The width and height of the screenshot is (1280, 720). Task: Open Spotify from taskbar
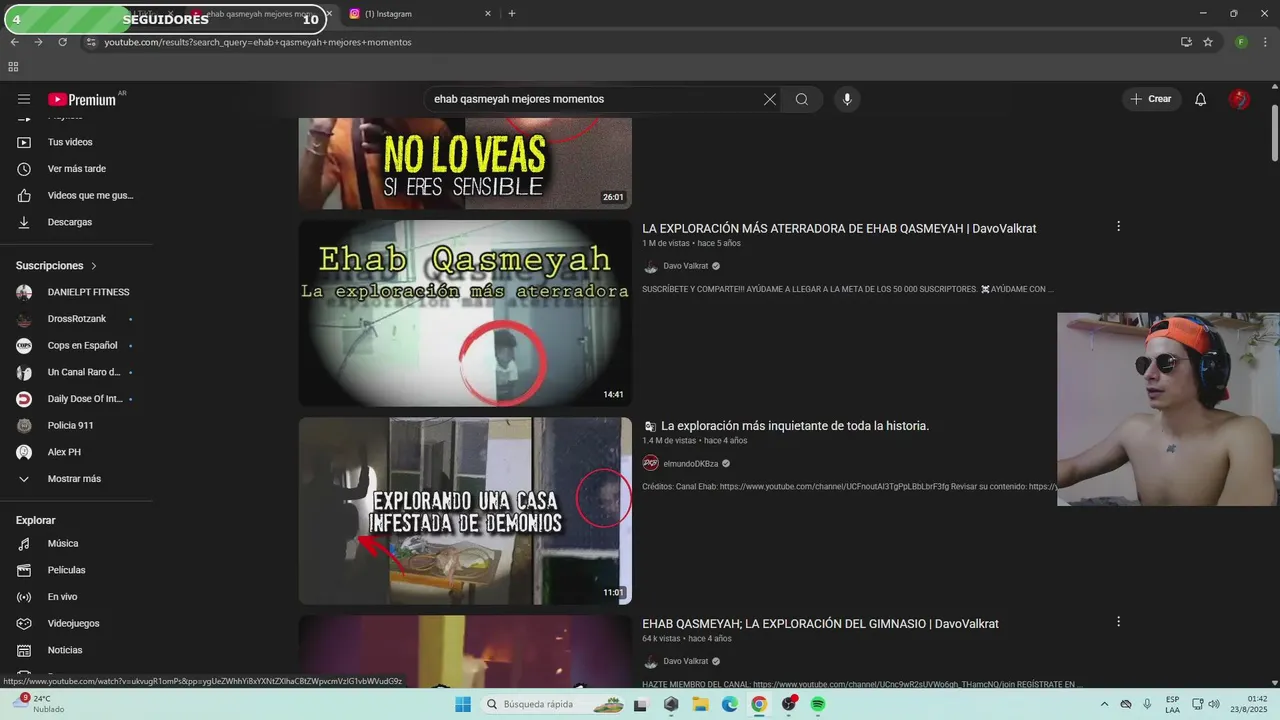[x=818, y=704]
